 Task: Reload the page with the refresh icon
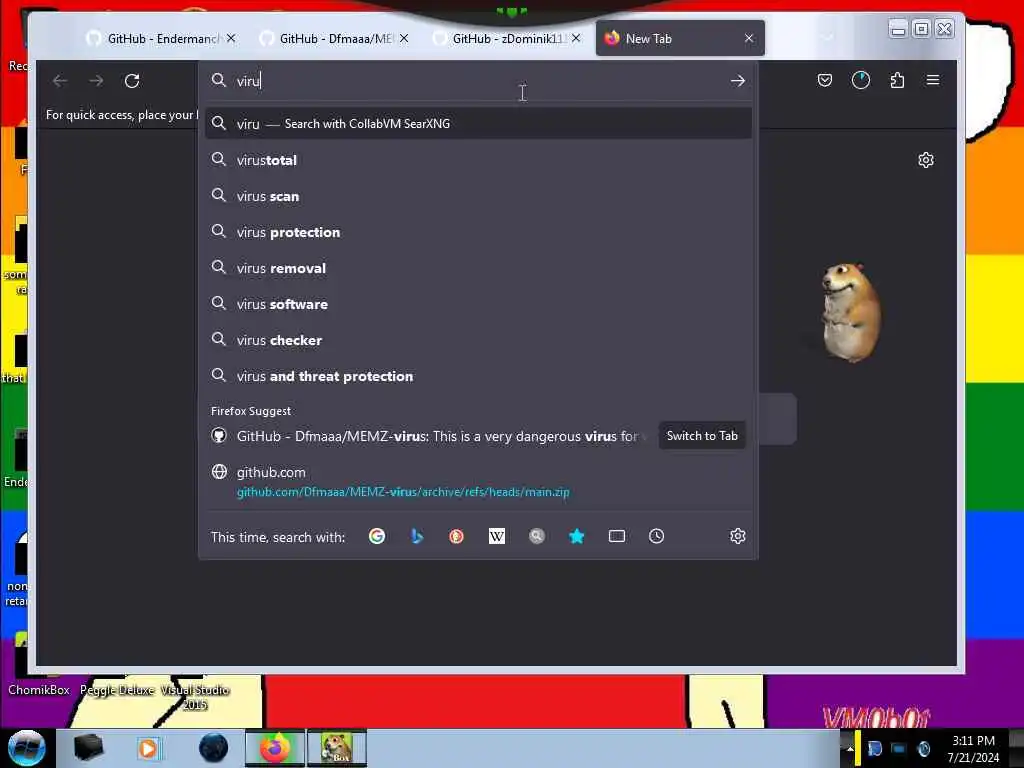tap(132, 81)
